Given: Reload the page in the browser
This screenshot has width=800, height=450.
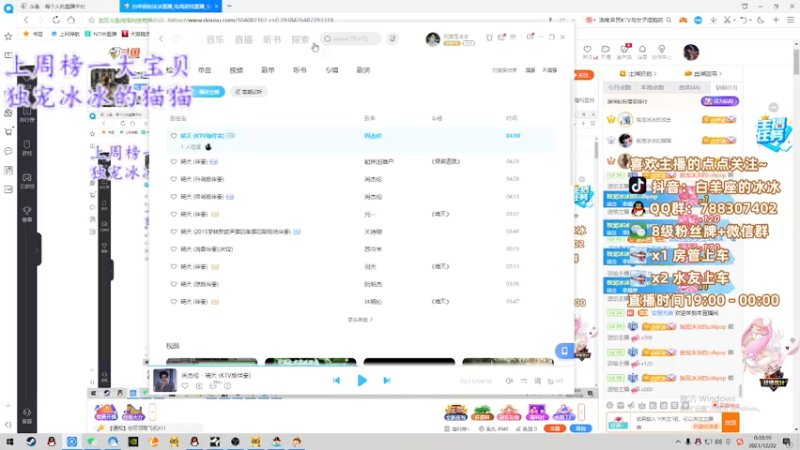Looking at the screenshot, I should 56,20.
